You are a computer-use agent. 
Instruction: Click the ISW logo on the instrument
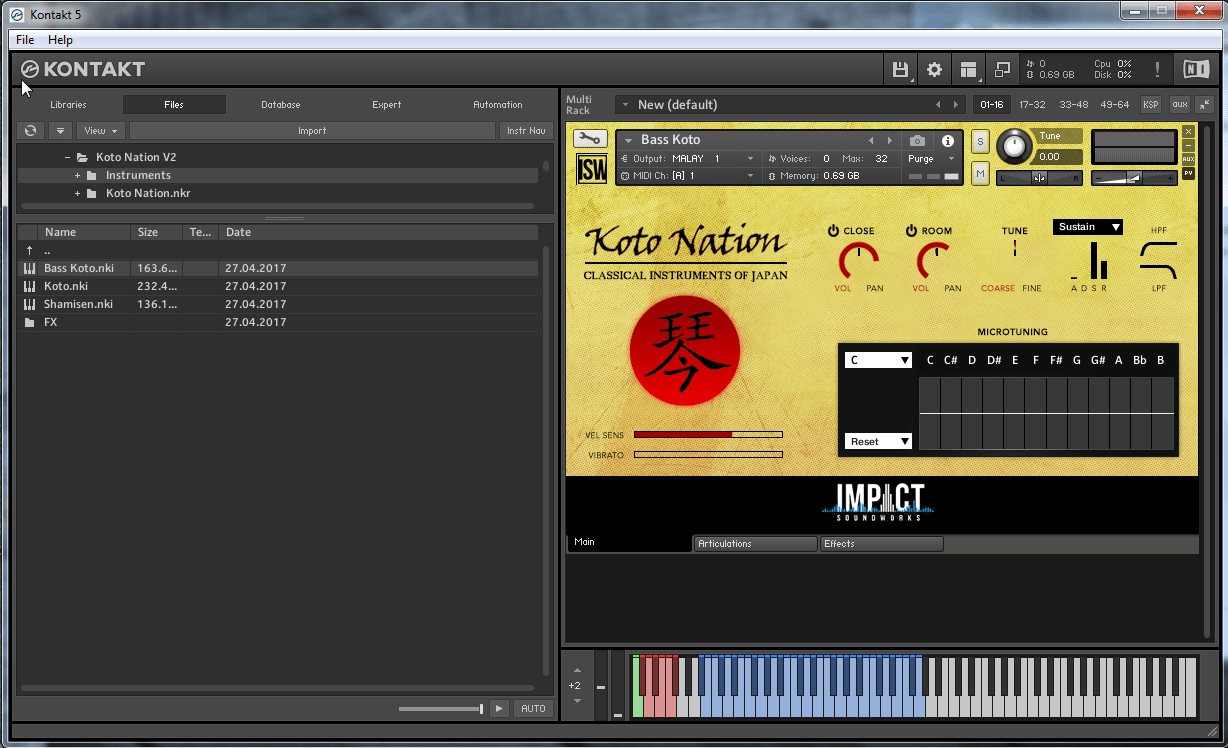pyautogui.click(x=592, y=169)
